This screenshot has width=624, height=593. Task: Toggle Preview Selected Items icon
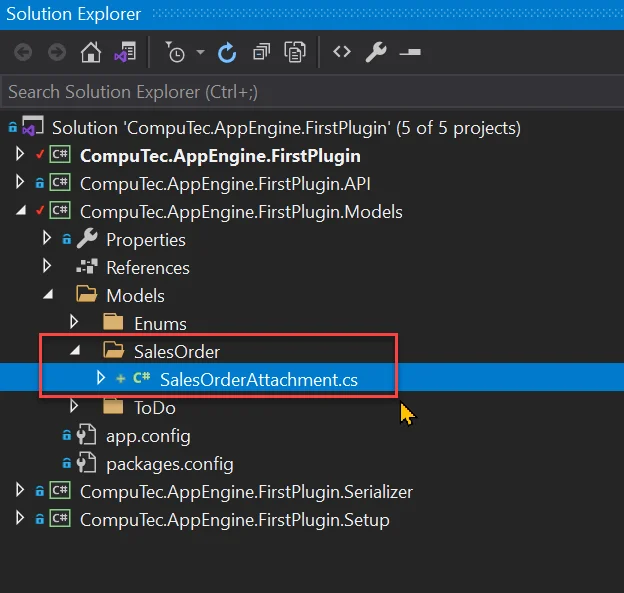click(409, 52)
